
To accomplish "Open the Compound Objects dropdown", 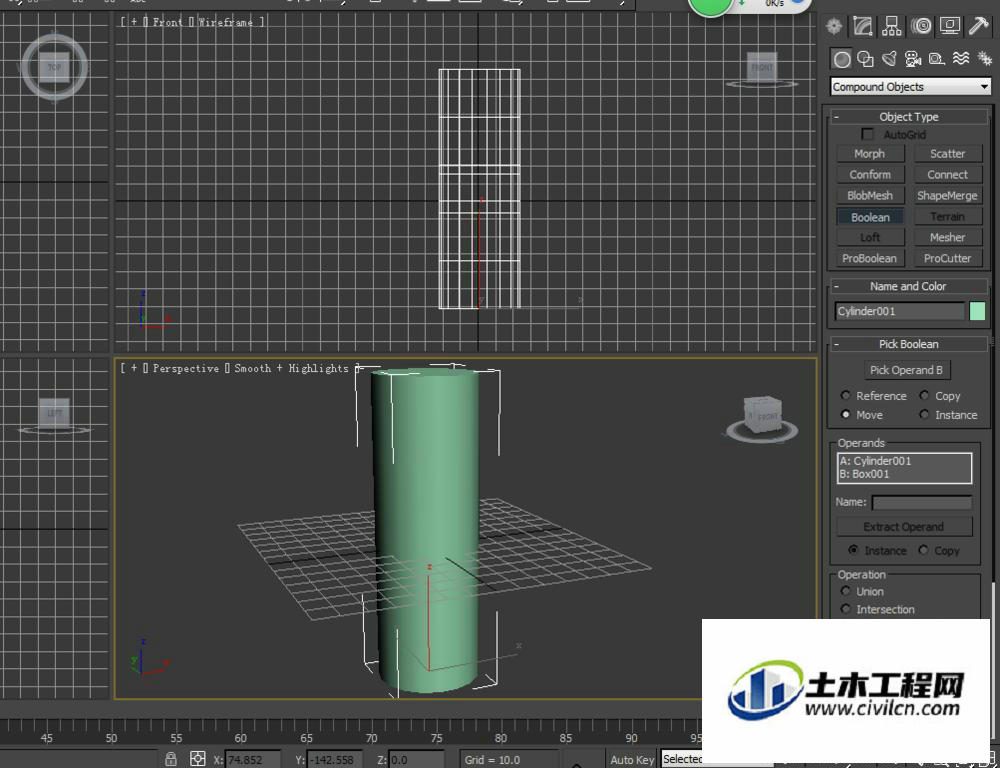I will [910, 87].
